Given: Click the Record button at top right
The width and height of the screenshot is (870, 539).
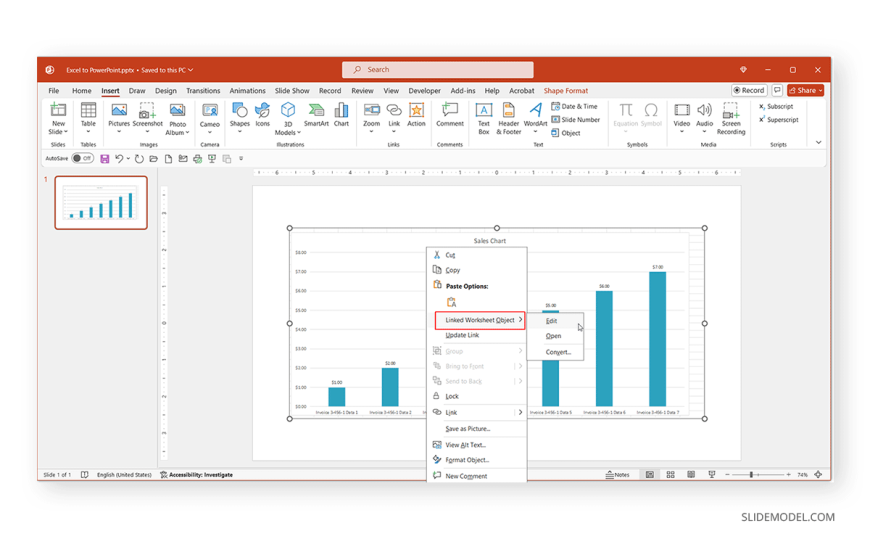Looking at the screenshot, I should 749,90.
